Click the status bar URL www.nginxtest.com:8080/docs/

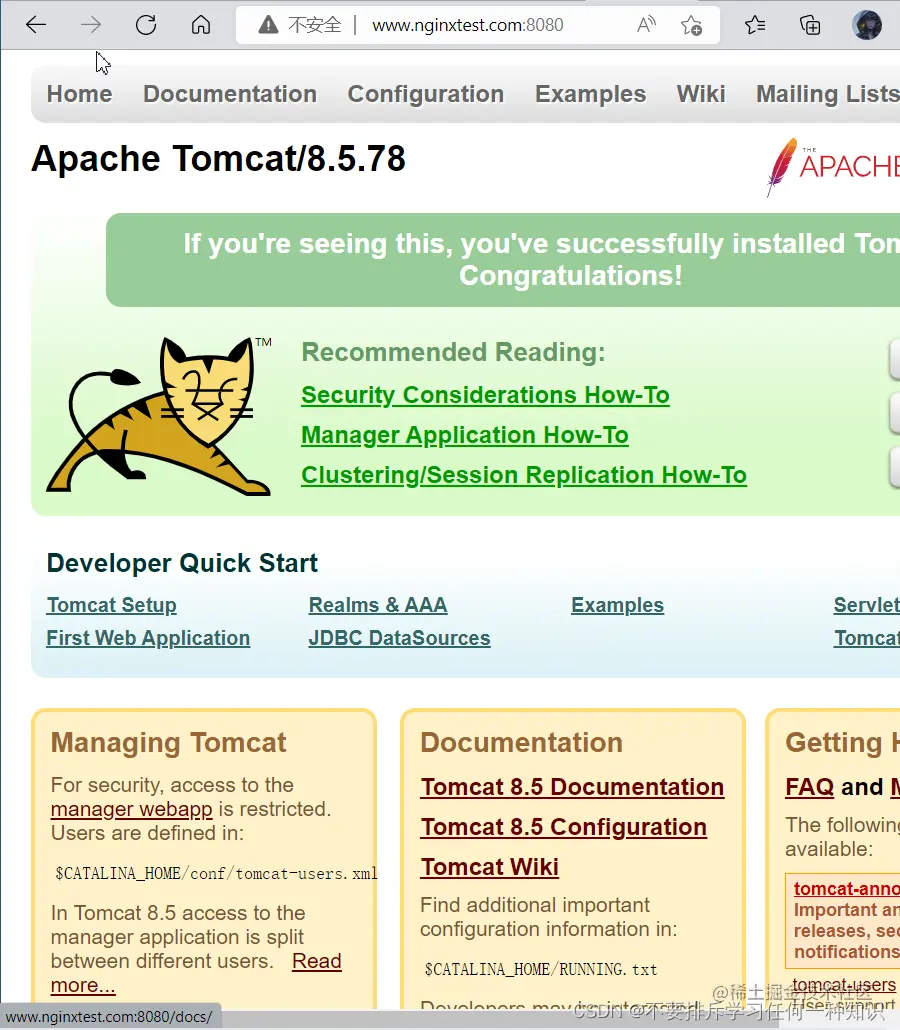(x=108, y=1017)
